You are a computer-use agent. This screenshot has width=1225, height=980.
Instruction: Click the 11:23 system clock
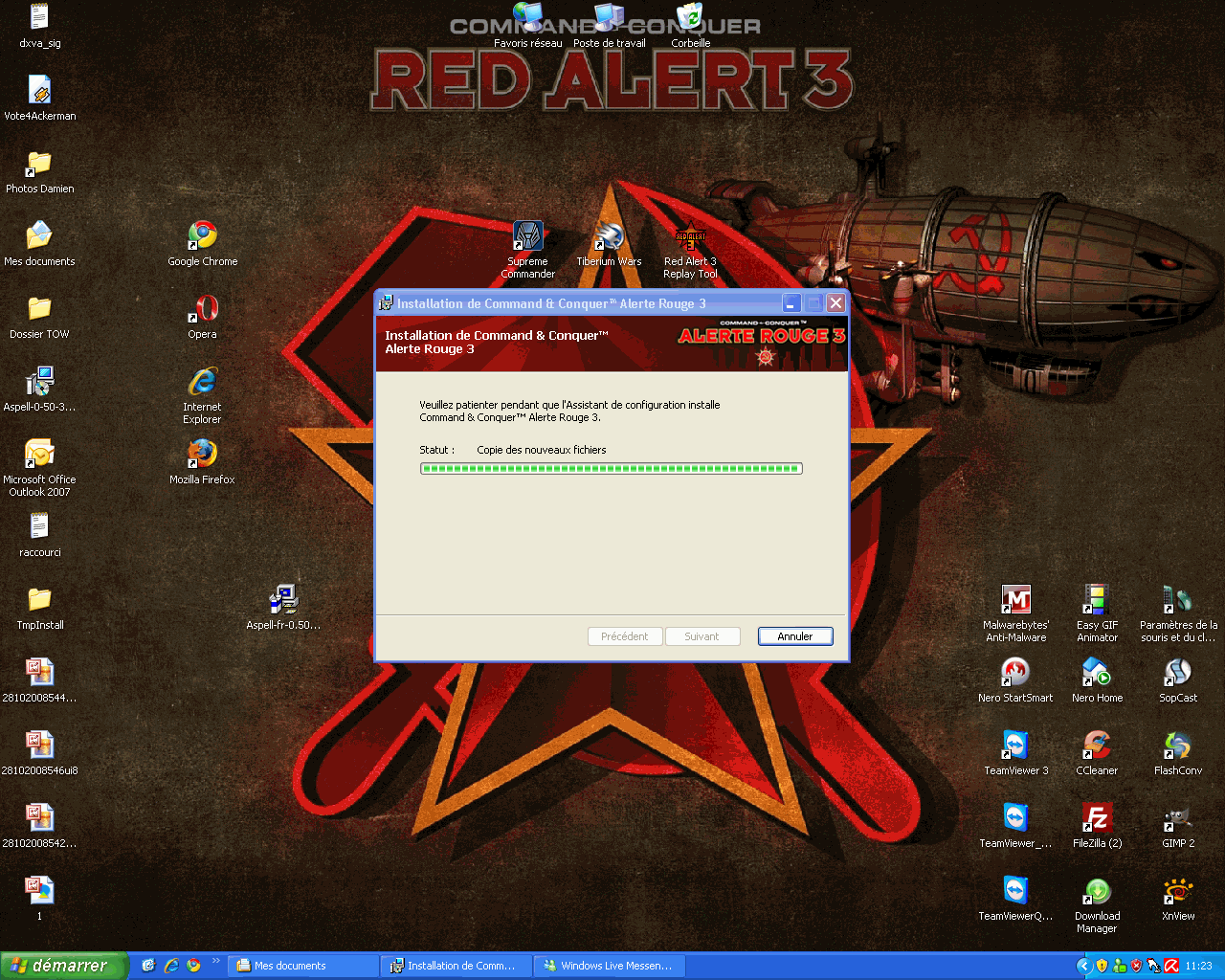pos(1199,966)
